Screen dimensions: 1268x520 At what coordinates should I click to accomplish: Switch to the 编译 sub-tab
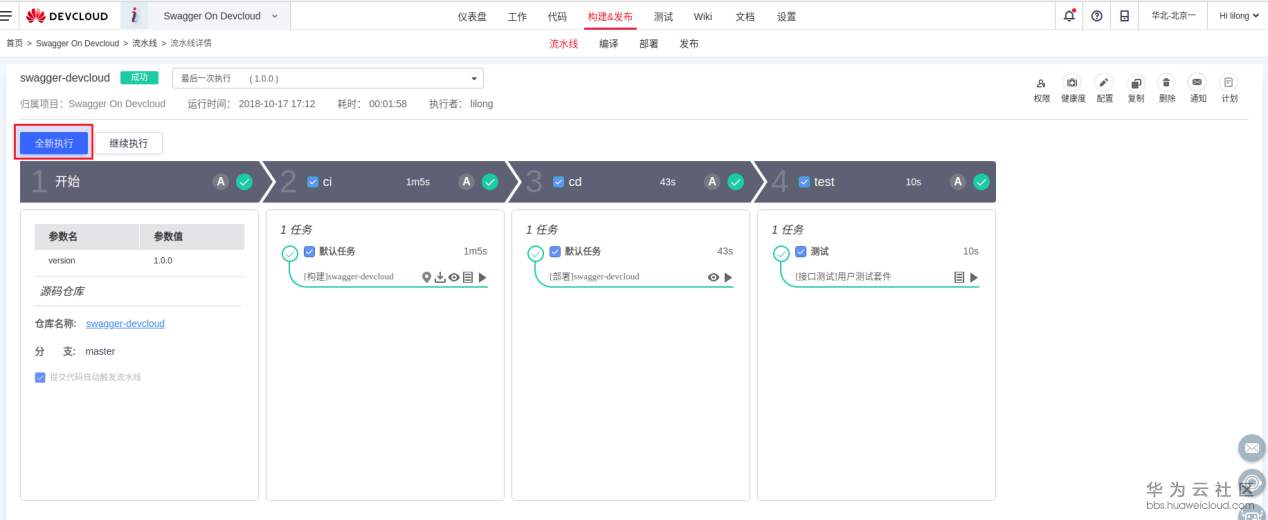[x=608, y=44]
